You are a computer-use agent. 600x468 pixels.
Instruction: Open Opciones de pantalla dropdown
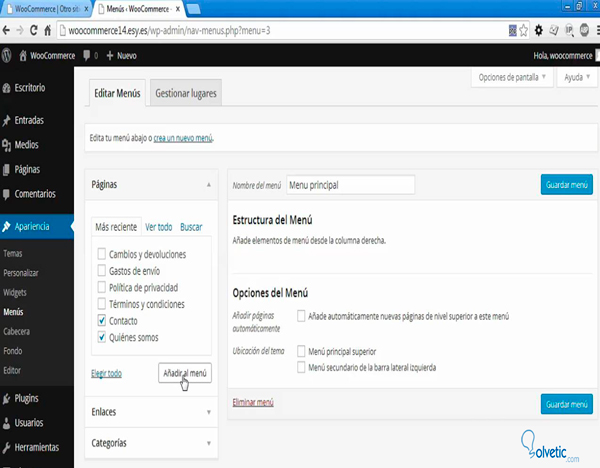(512, 77)
